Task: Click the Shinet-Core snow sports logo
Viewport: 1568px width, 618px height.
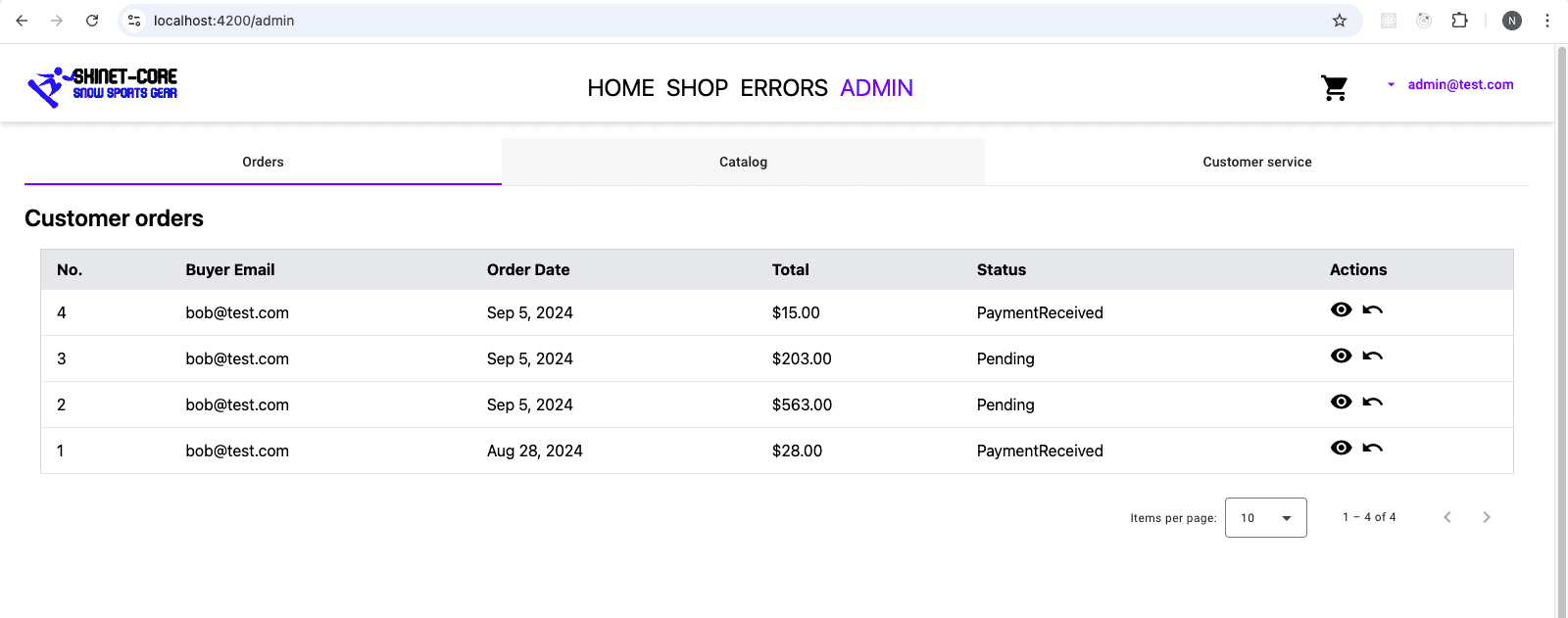Action: [103, 86]
